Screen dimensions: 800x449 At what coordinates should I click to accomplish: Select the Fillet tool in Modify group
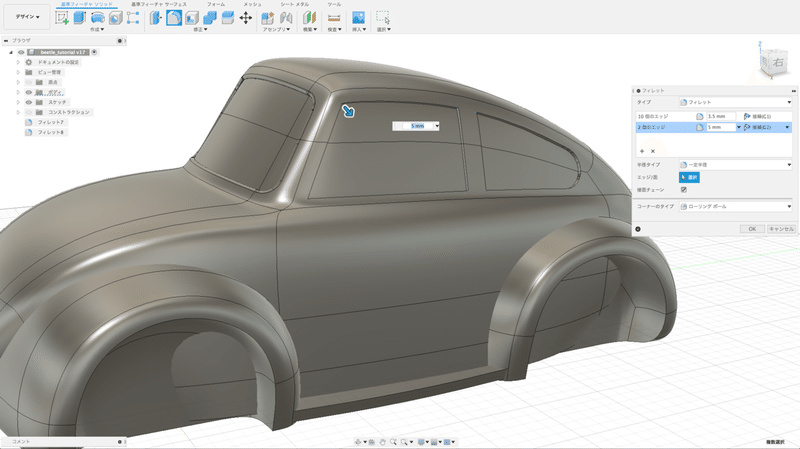point(173,18)
